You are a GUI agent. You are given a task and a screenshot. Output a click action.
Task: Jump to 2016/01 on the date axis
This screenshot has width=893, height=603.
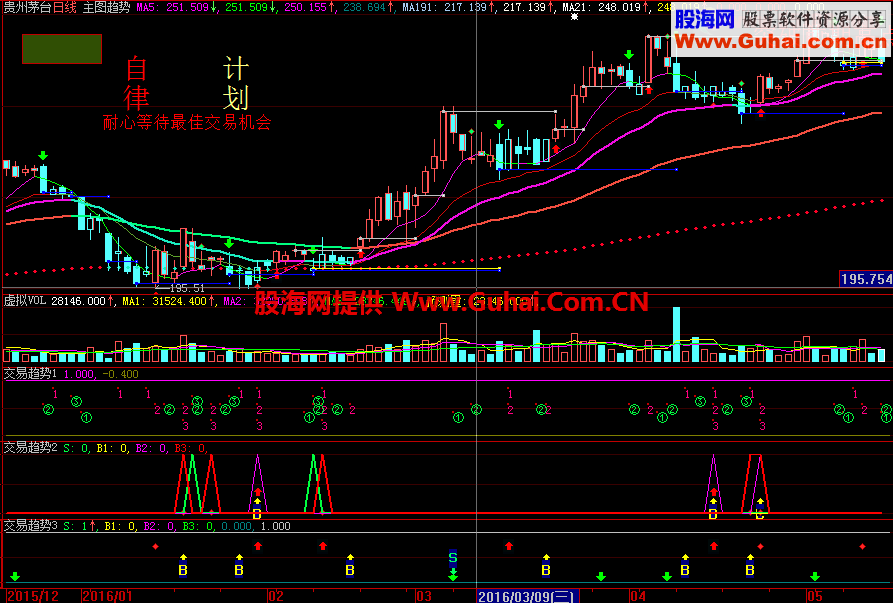pos(108,596)
